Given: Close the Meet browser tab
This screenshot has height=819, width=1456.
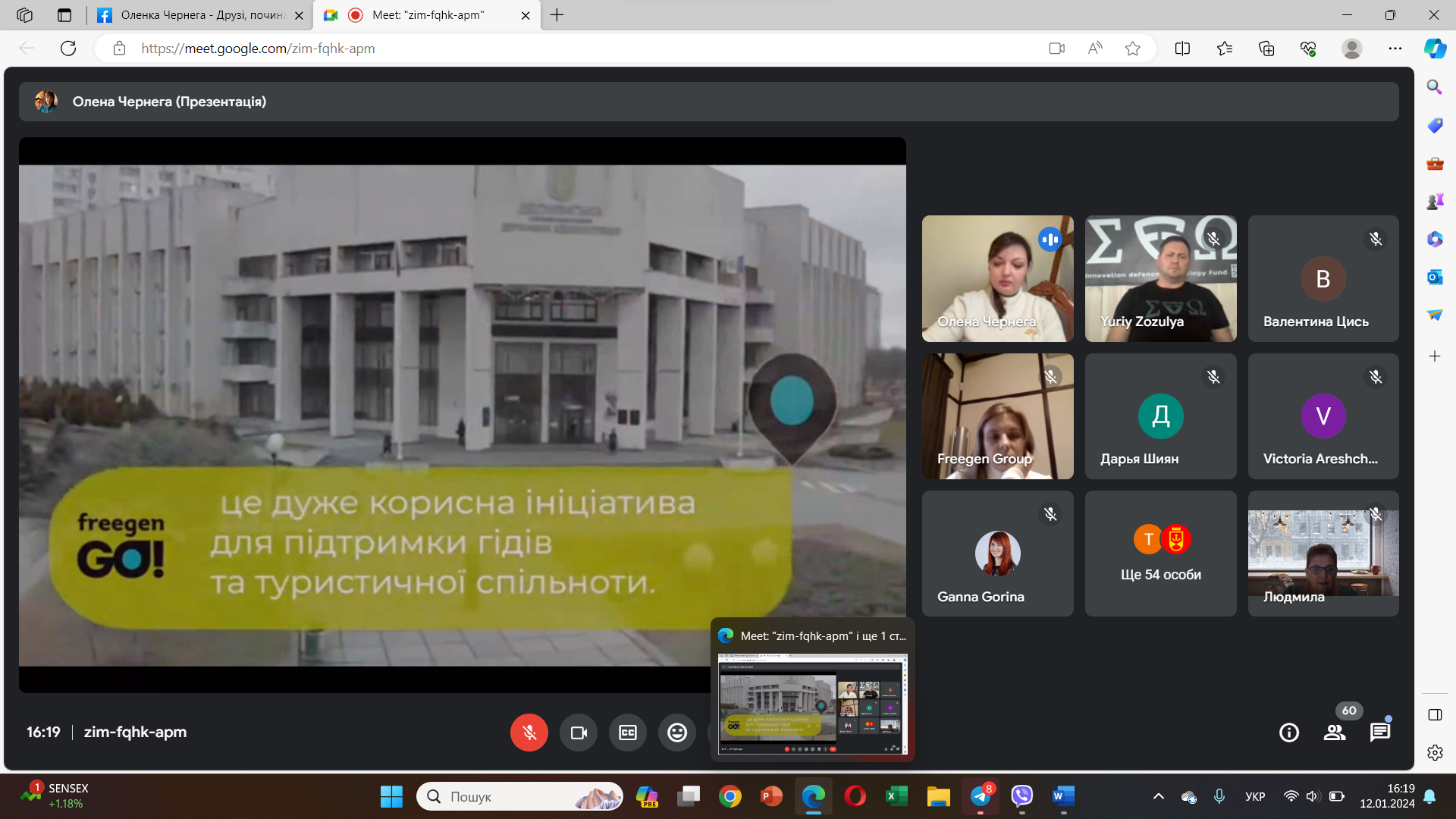Looking at the screenshot, I should point(526,15).
